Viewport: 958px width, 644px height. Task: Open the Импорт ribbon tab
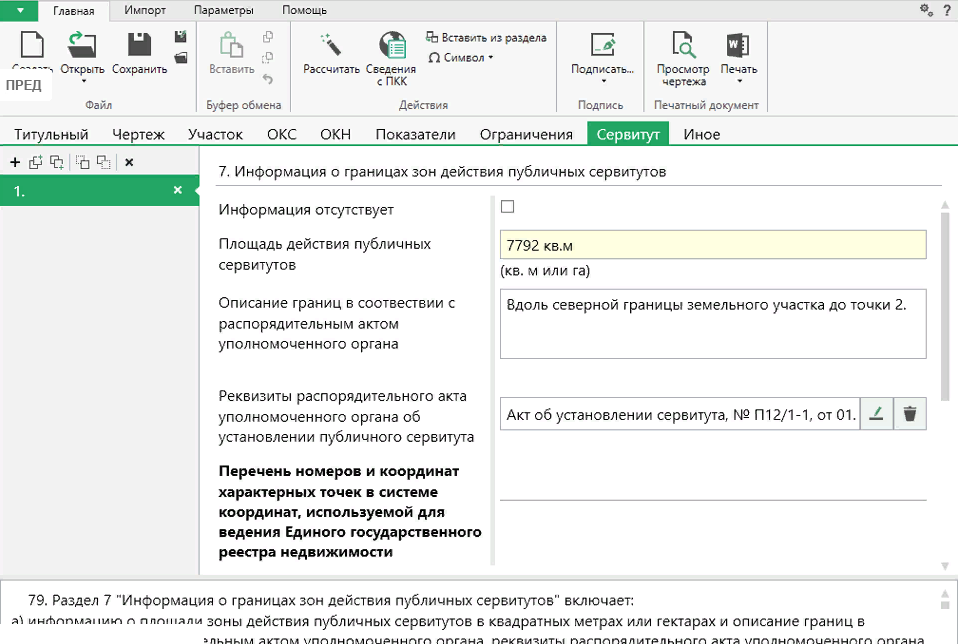tap(145, 10)
